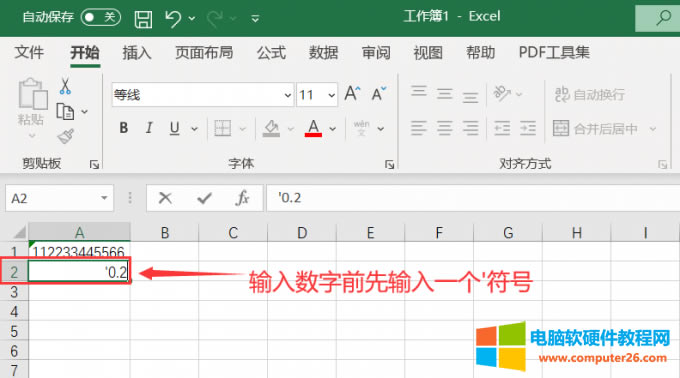This screenshot has width=680, height=378.
Task: Click the Save disk icon
Action: pos(143,19)
